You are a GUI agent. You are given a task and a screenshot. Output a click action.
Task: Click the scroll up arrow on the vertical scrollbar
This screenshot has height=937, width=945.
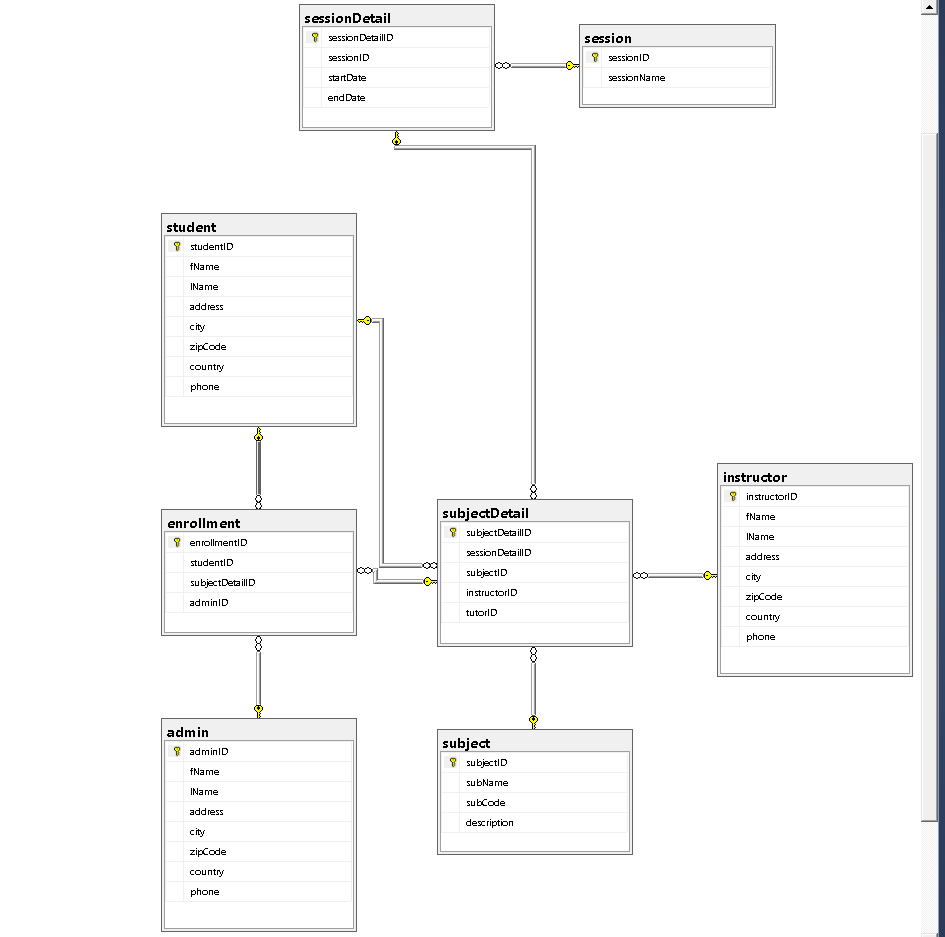point(930,7)
